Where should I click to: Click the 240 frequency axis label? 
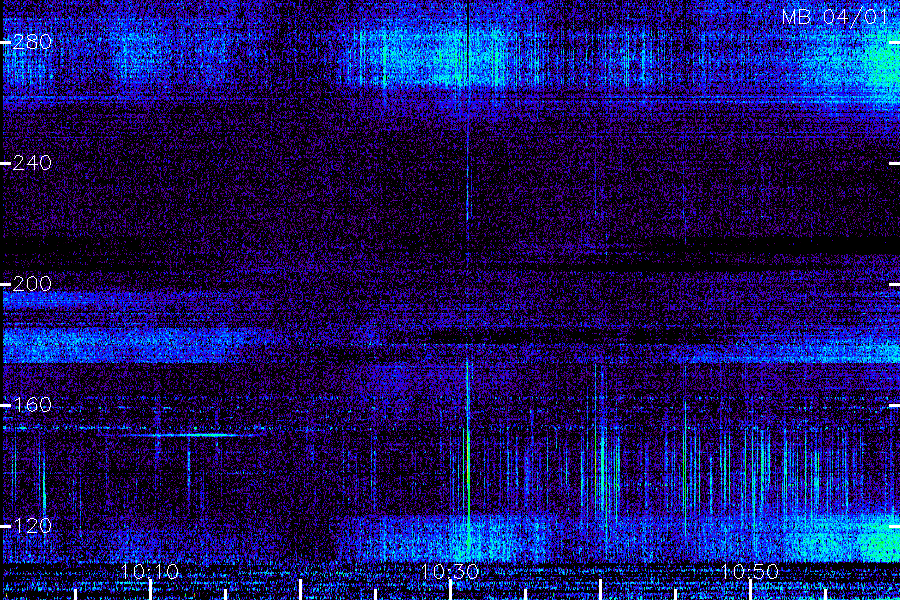tap(32, 163)
